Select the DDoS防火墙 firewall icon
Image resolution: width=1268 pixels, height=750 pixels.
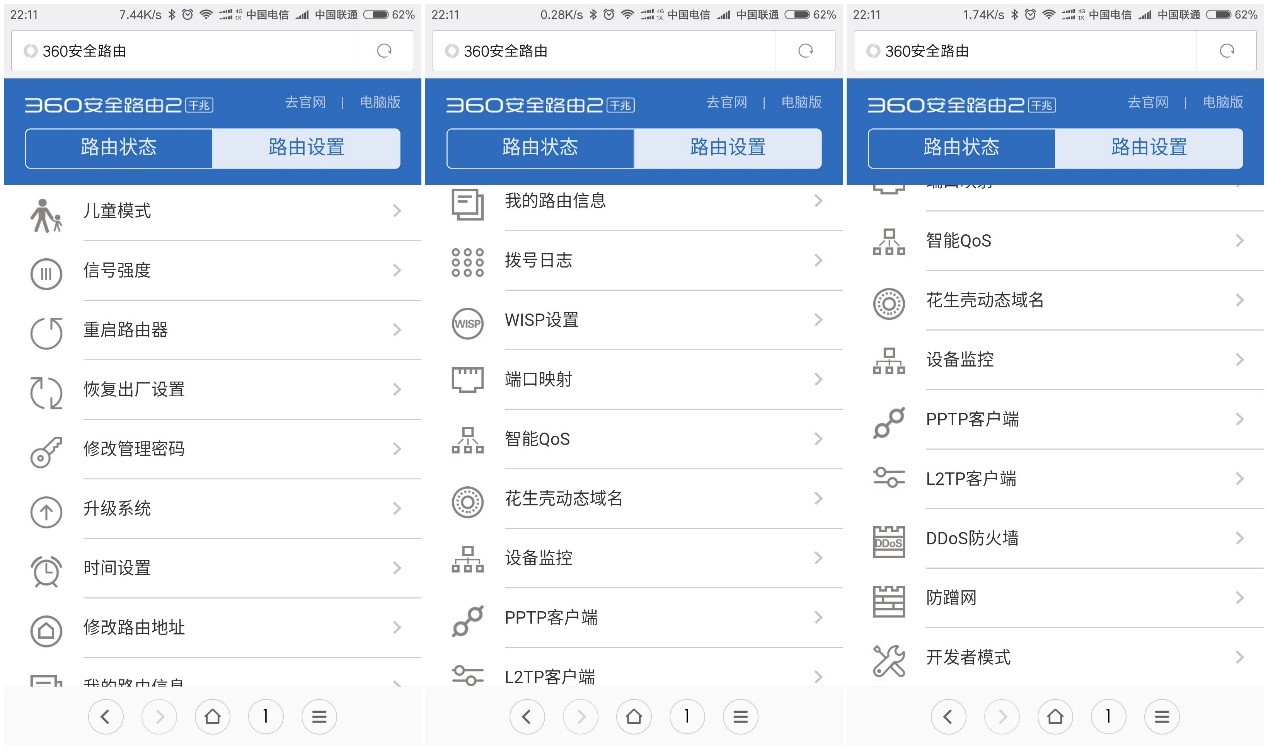click(888, 538)
